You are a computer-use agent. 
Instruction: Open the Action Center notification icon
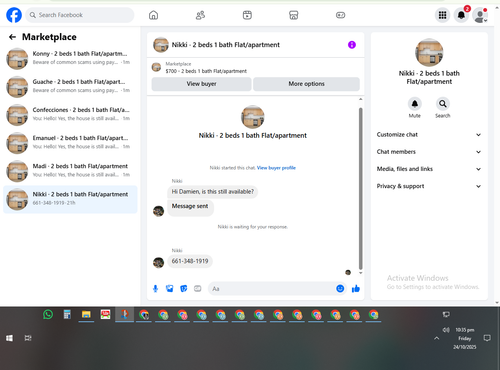(x=487, y=338)
